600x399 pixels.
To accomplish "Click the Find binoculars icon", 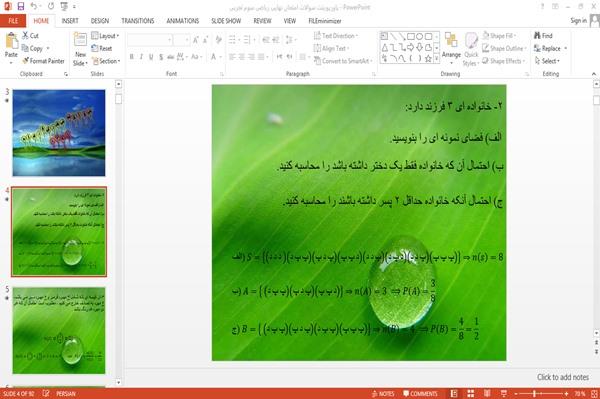I will click(538, 36).
